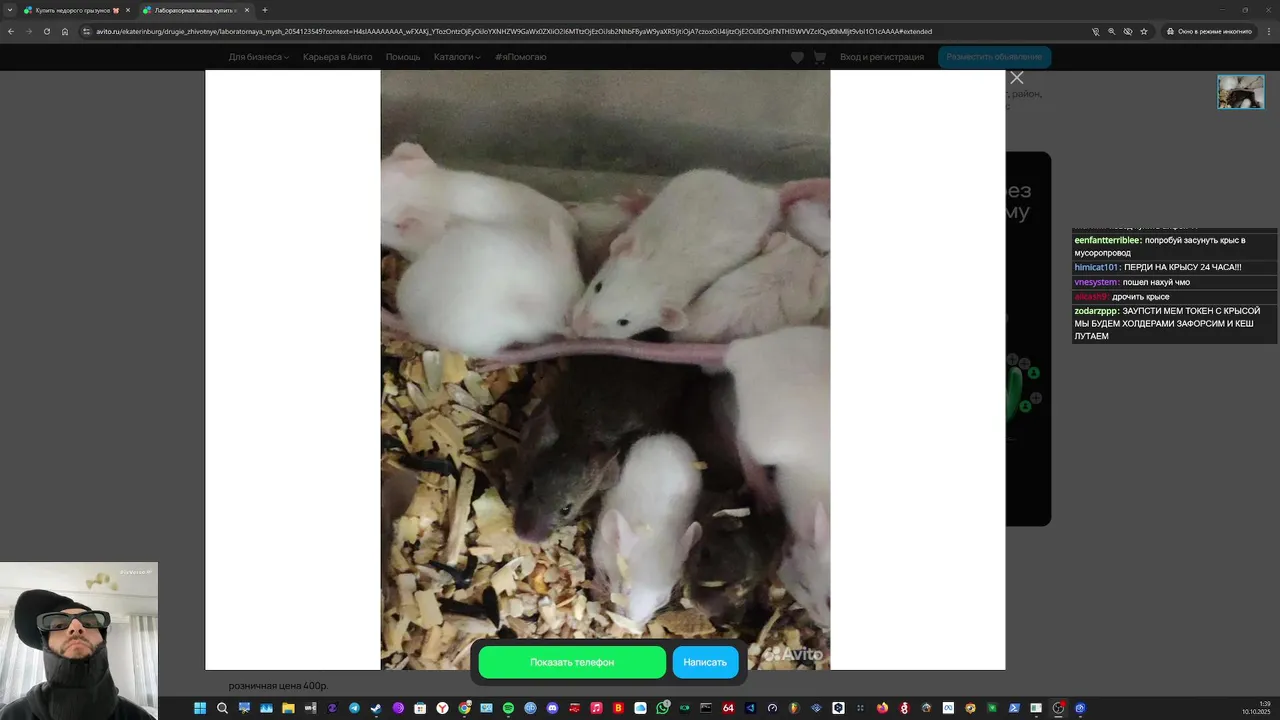Close the photo viewer with the X icon
The height and width of the screenshot is (720, 1280).
point(1017,78)
